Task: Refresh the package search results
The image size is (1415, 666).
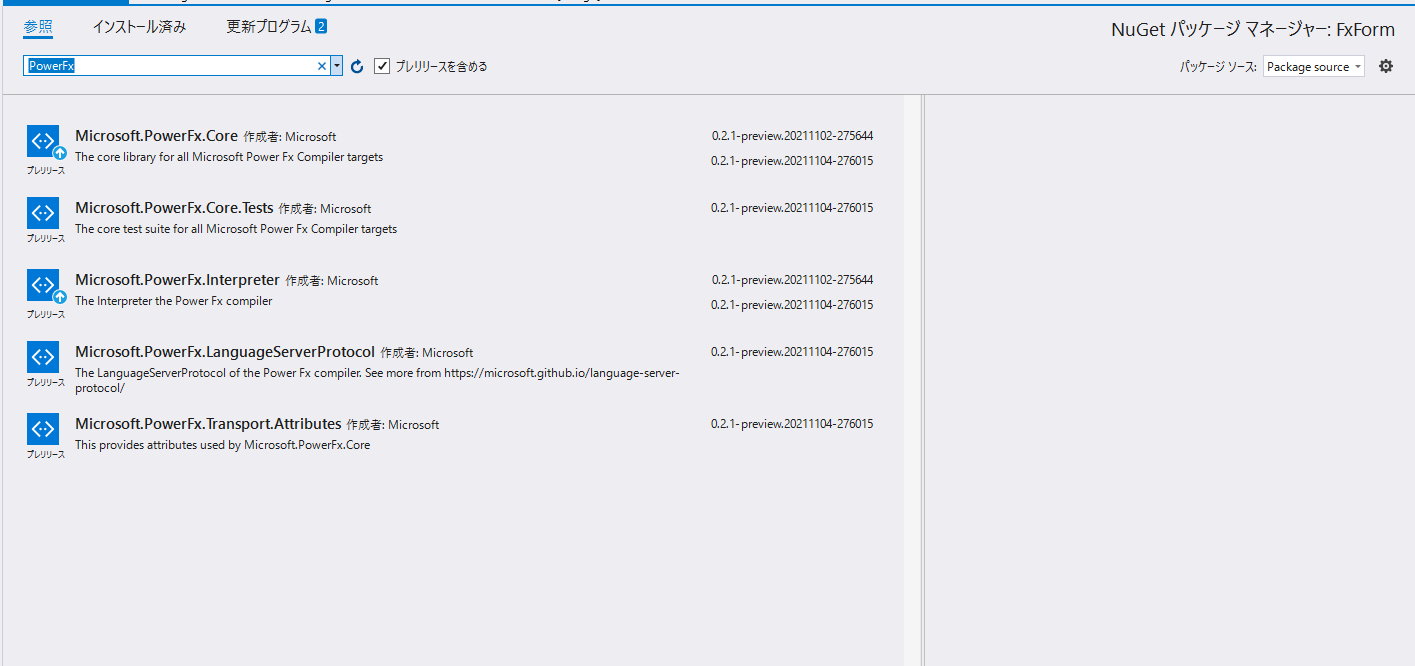Action: tap(357, 66)
